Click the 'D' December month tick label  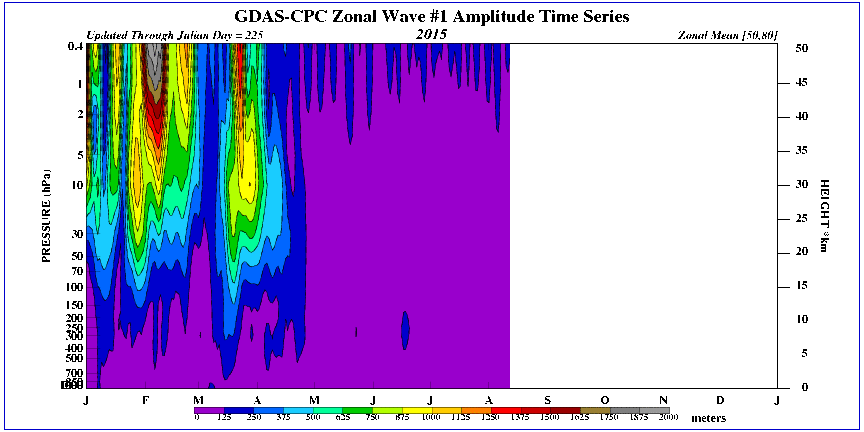coord(720,399)
